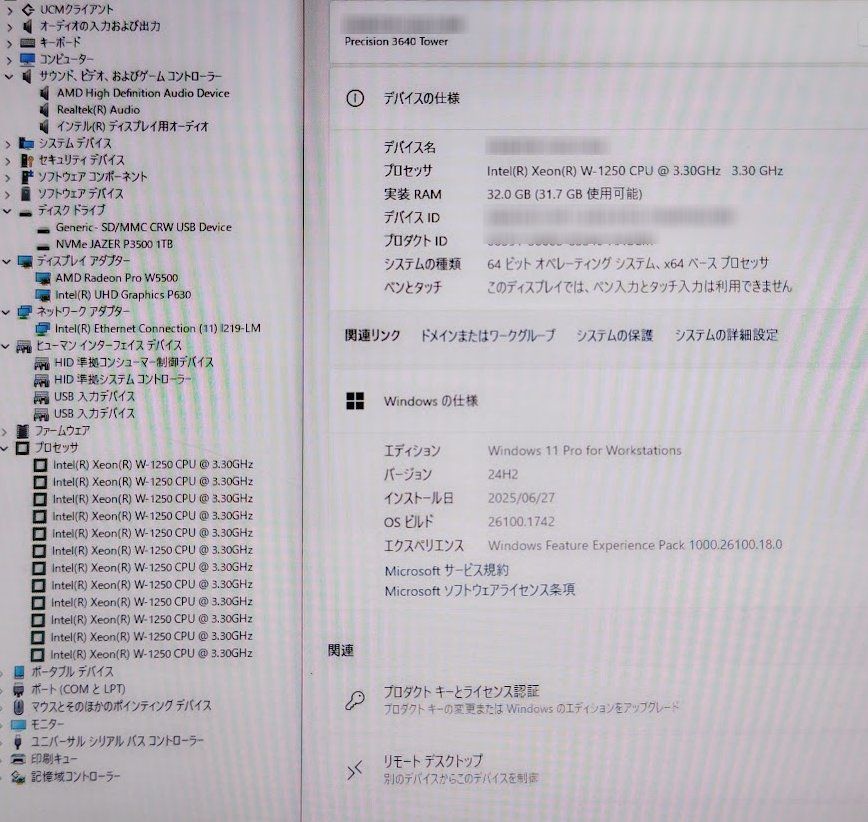The width and height of the screenshot is (868, 822).
Task: Click the コンピューター monitor icon
Action: [x=27, y=59]
